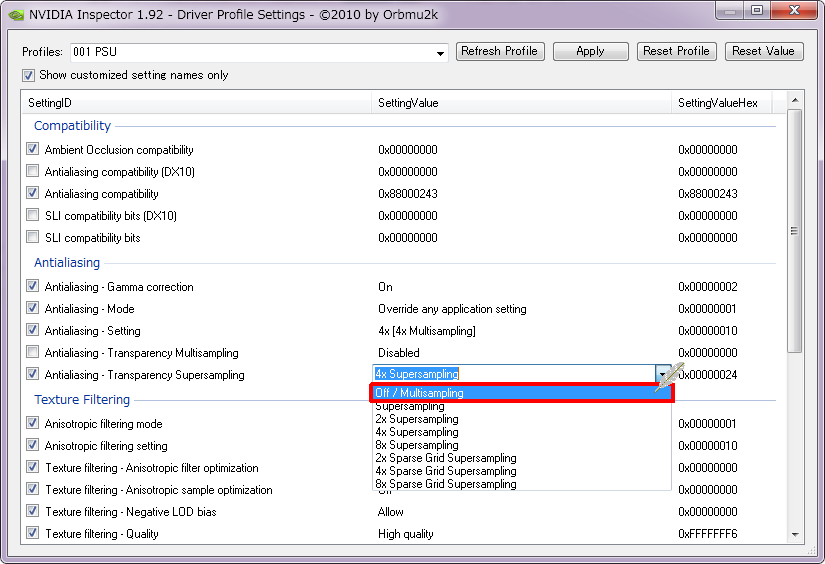
Task: Toggle Anisotropic filtering setting checkbox
Action: click(x=33, y=445)
